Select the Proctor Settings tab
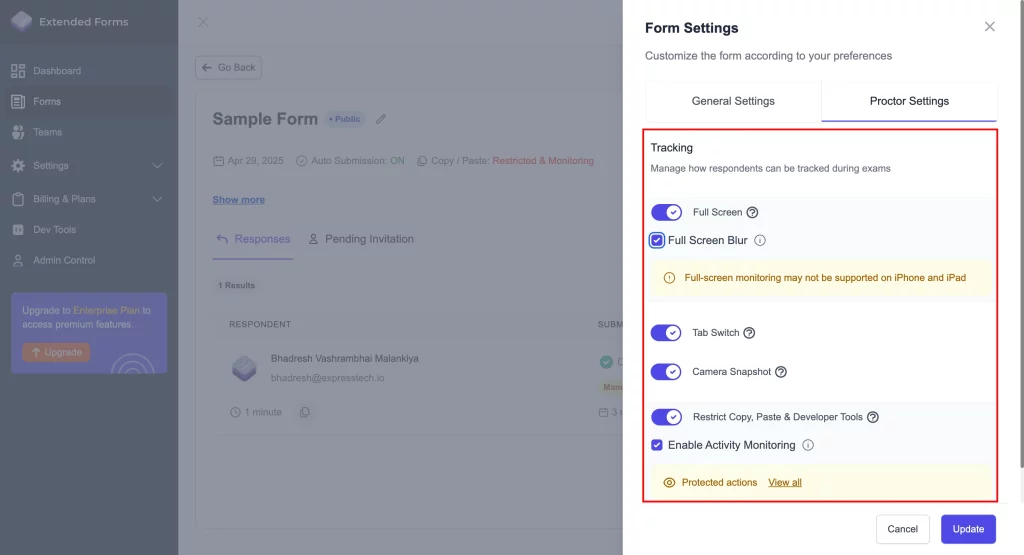The width and height of the screenshot is (1024, 555). tap(909, 101)
